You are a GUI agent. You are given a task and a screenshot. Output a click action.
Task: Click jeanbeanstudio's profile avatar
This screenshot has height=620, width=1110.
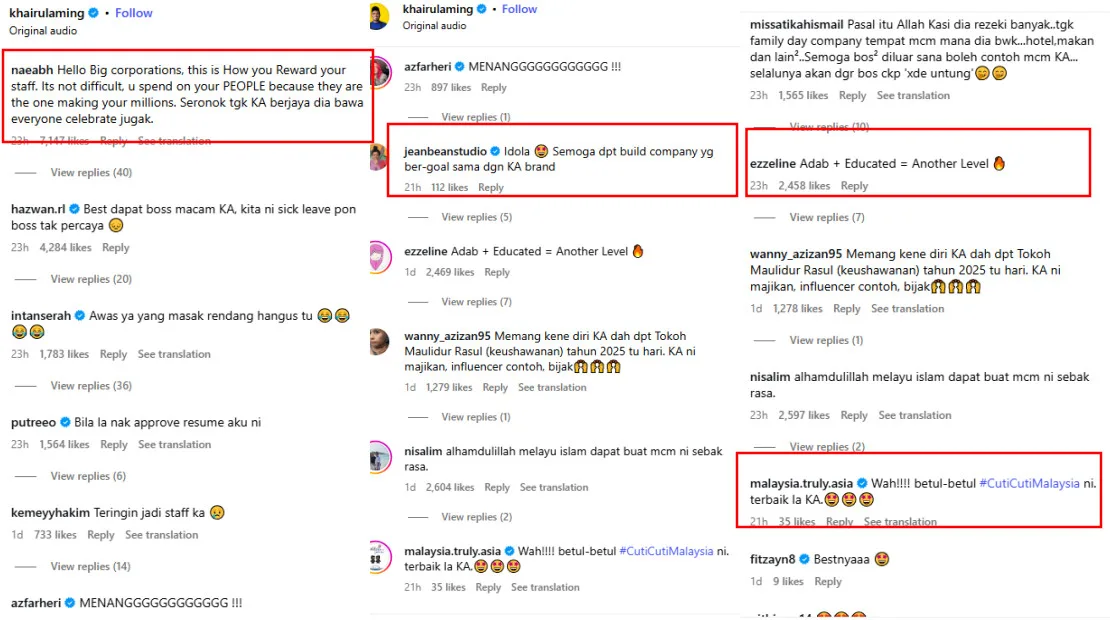(x=380, y=157)
